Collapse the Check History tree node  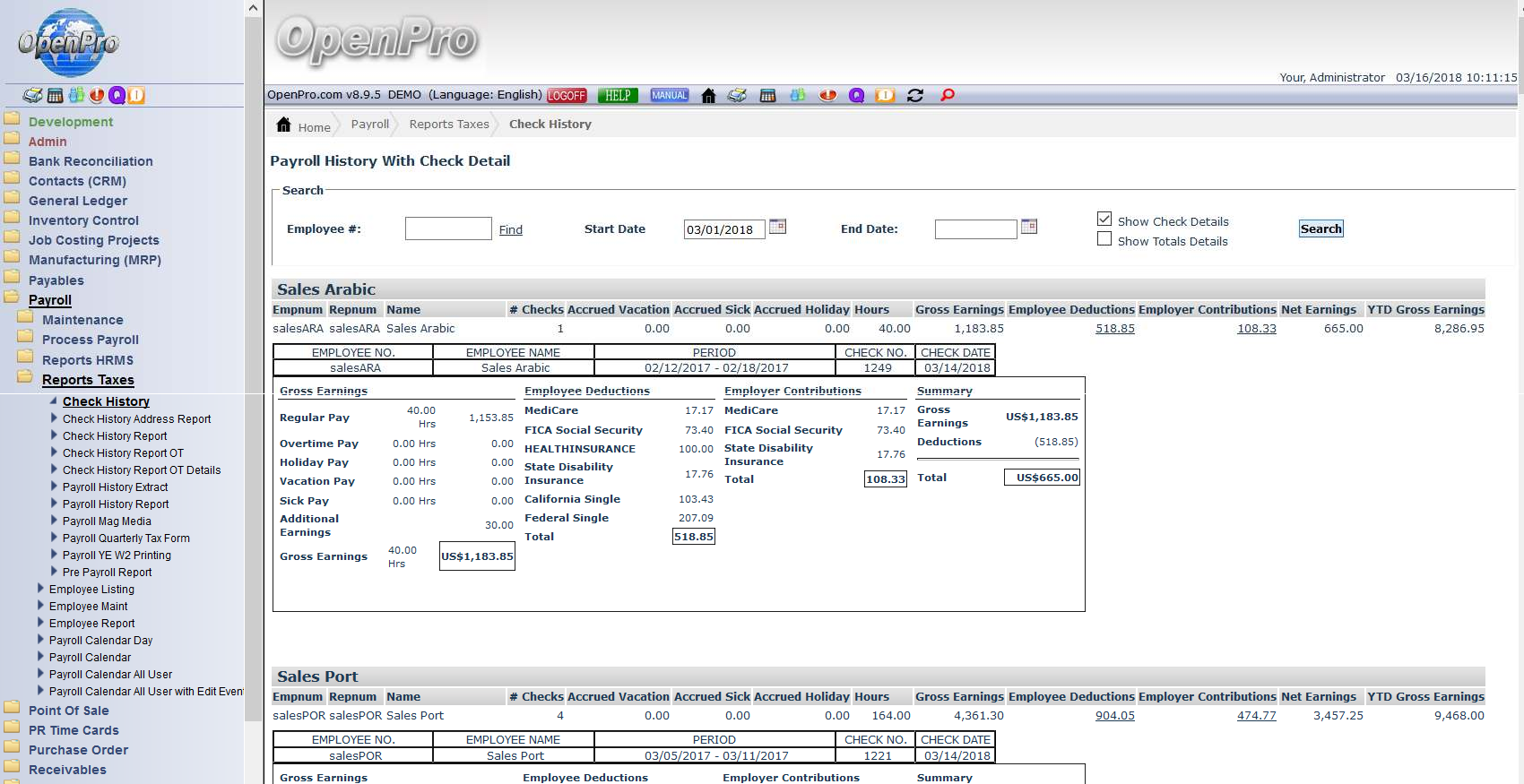(54, 401)
